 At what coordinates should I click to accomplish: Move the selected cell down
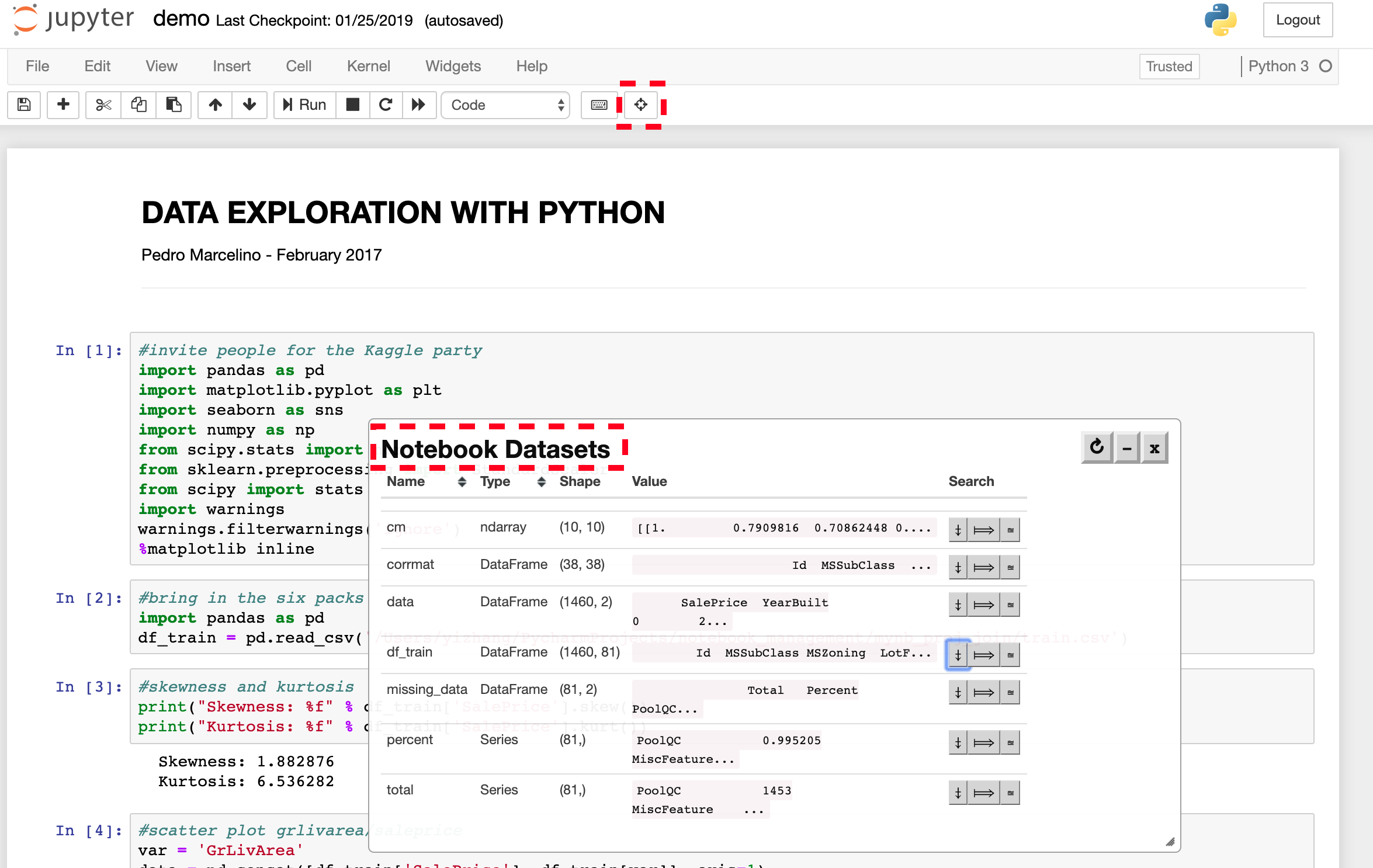coord(249,105)
